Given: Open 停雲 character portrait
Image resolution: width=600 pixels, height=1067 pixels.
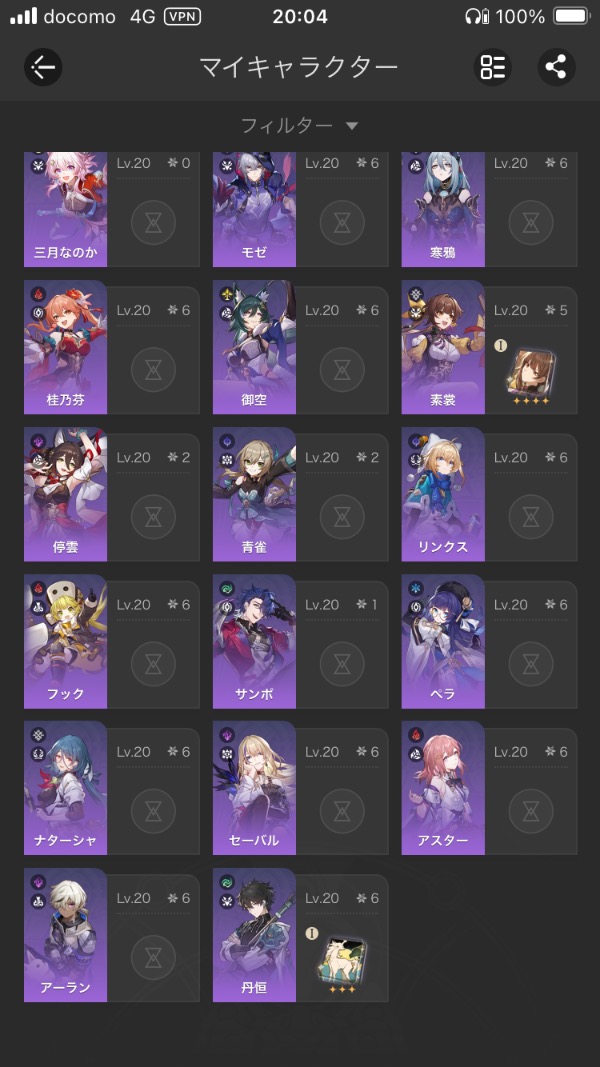Looking at the screenshot, I should coord(65,494).
